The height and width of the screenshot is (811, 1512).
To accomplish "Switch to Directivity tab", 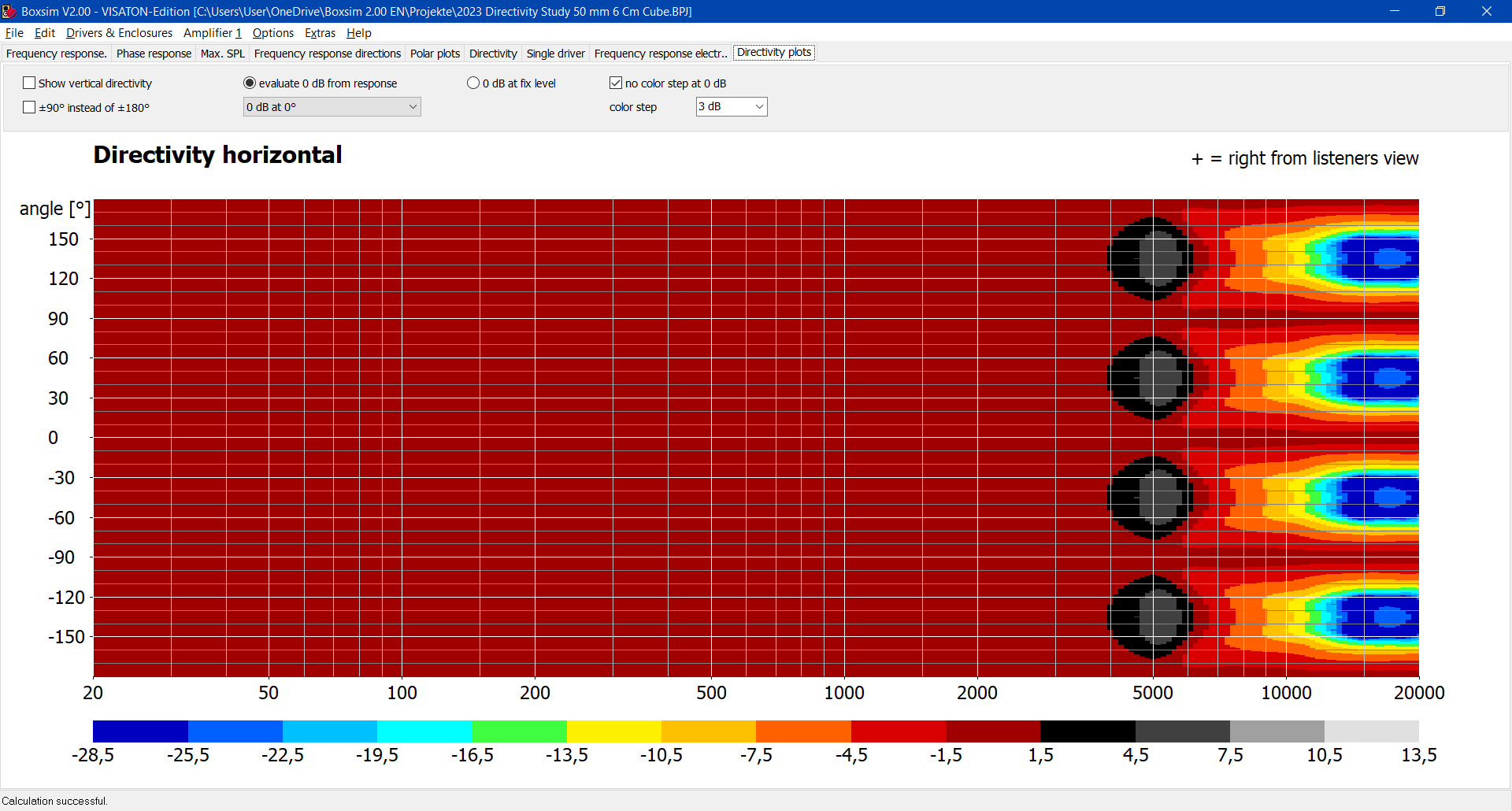I will point(493,54).
